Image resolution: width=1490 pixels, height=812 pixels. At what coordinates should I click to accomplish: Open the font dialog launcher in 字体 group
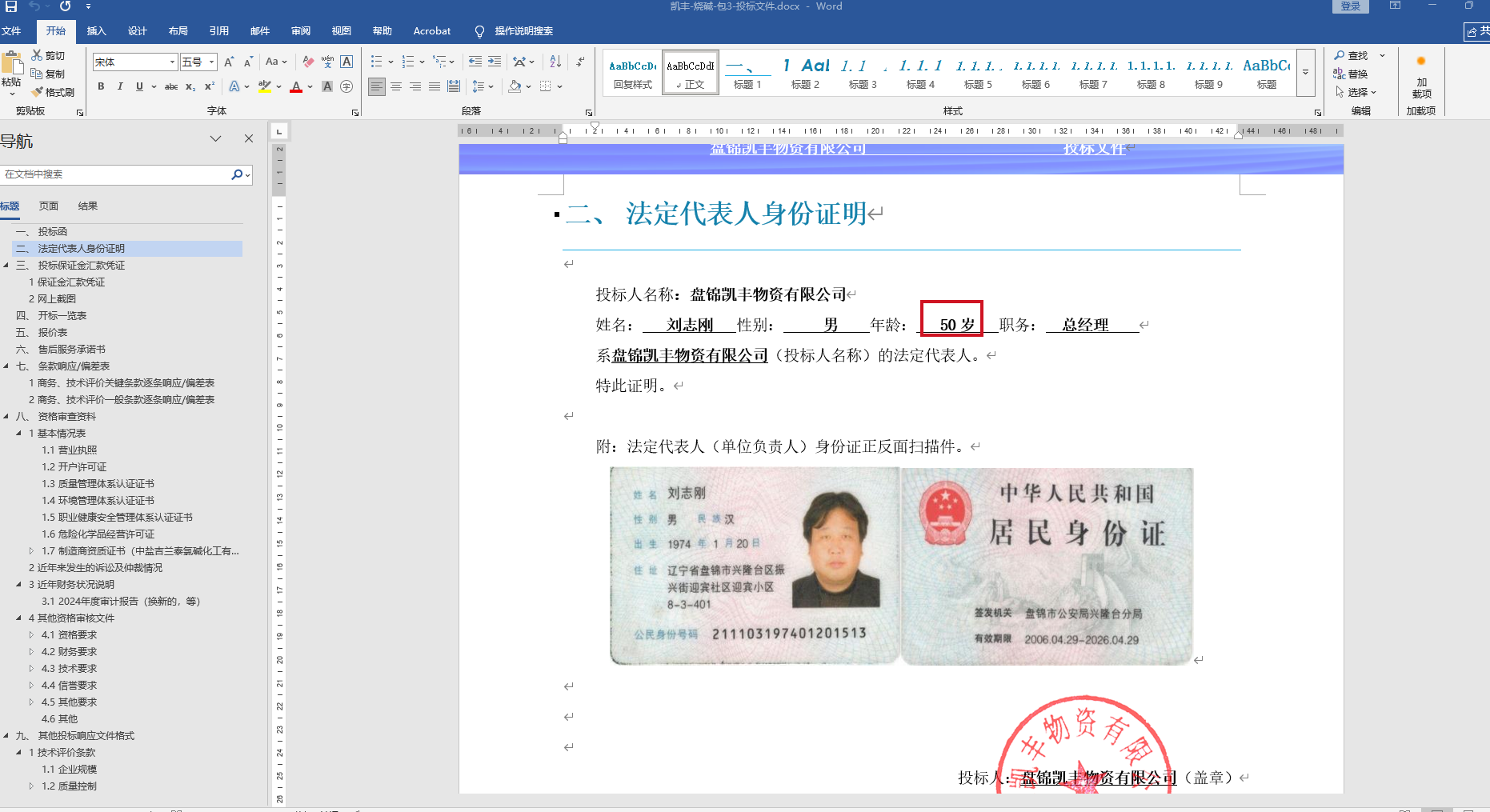(355, 113)
